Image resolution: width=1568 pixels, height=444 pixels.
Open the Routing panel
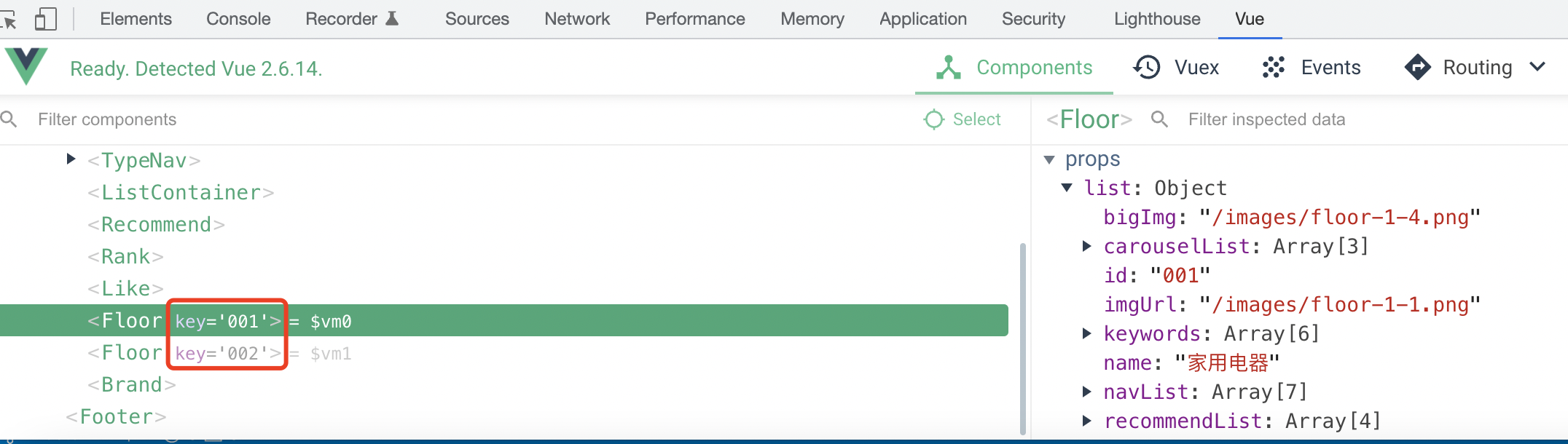1459,68
